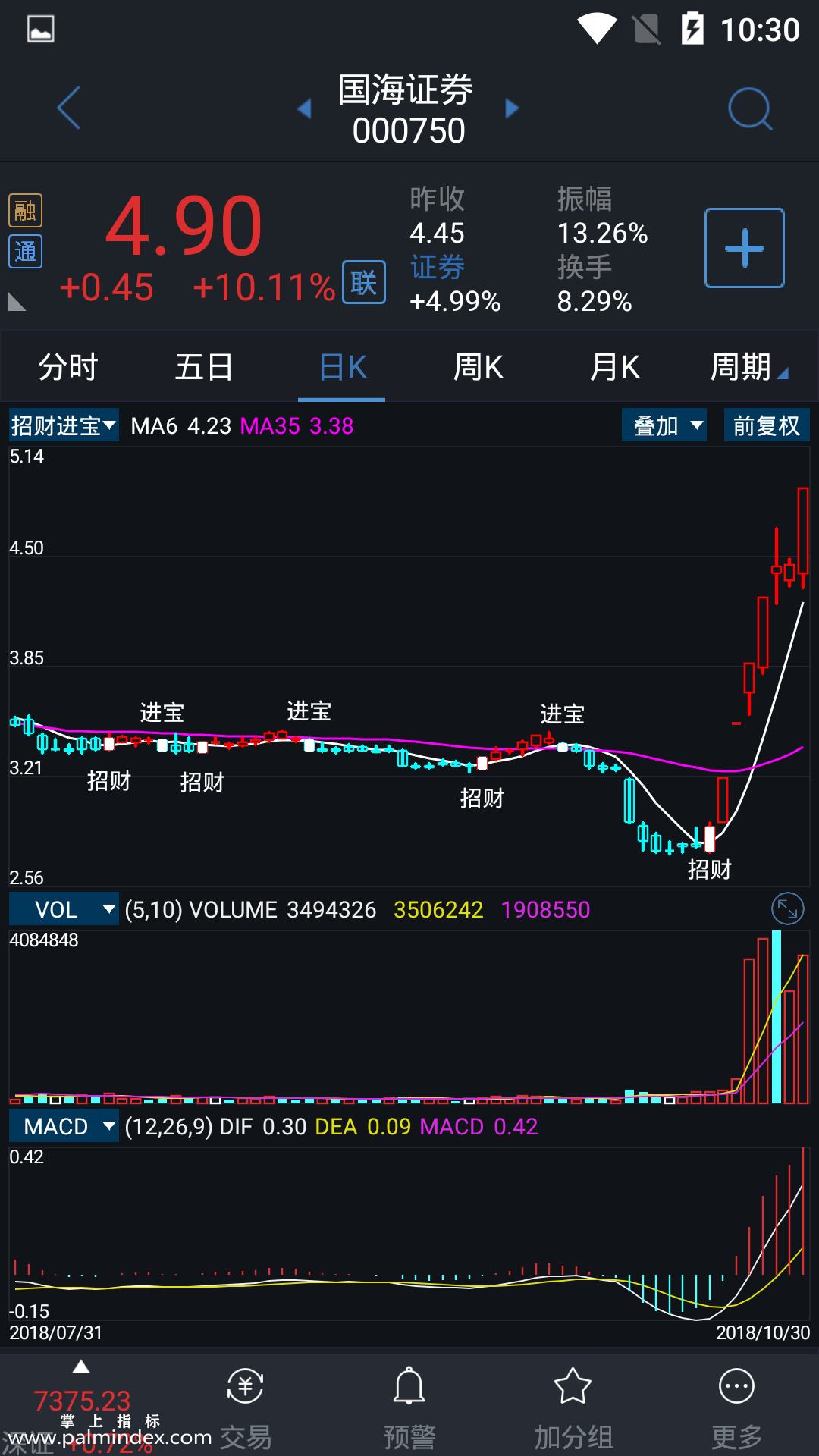Open the 周期 period dropdown
This screenshot has height=1456, width=819.
(x=749, y=367)
